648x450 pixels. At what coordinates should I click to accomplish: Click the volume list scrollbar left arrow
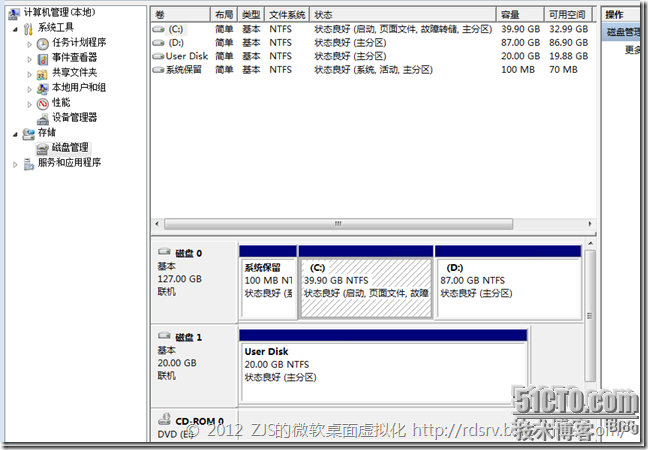[157, 224]
